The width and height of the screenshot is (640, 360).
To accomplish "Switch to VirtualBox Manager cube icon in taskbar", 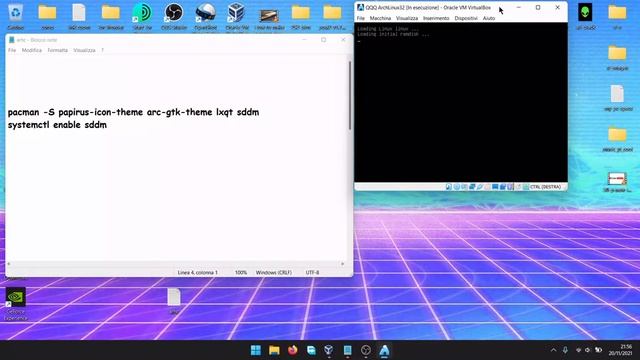I will 329,350.
